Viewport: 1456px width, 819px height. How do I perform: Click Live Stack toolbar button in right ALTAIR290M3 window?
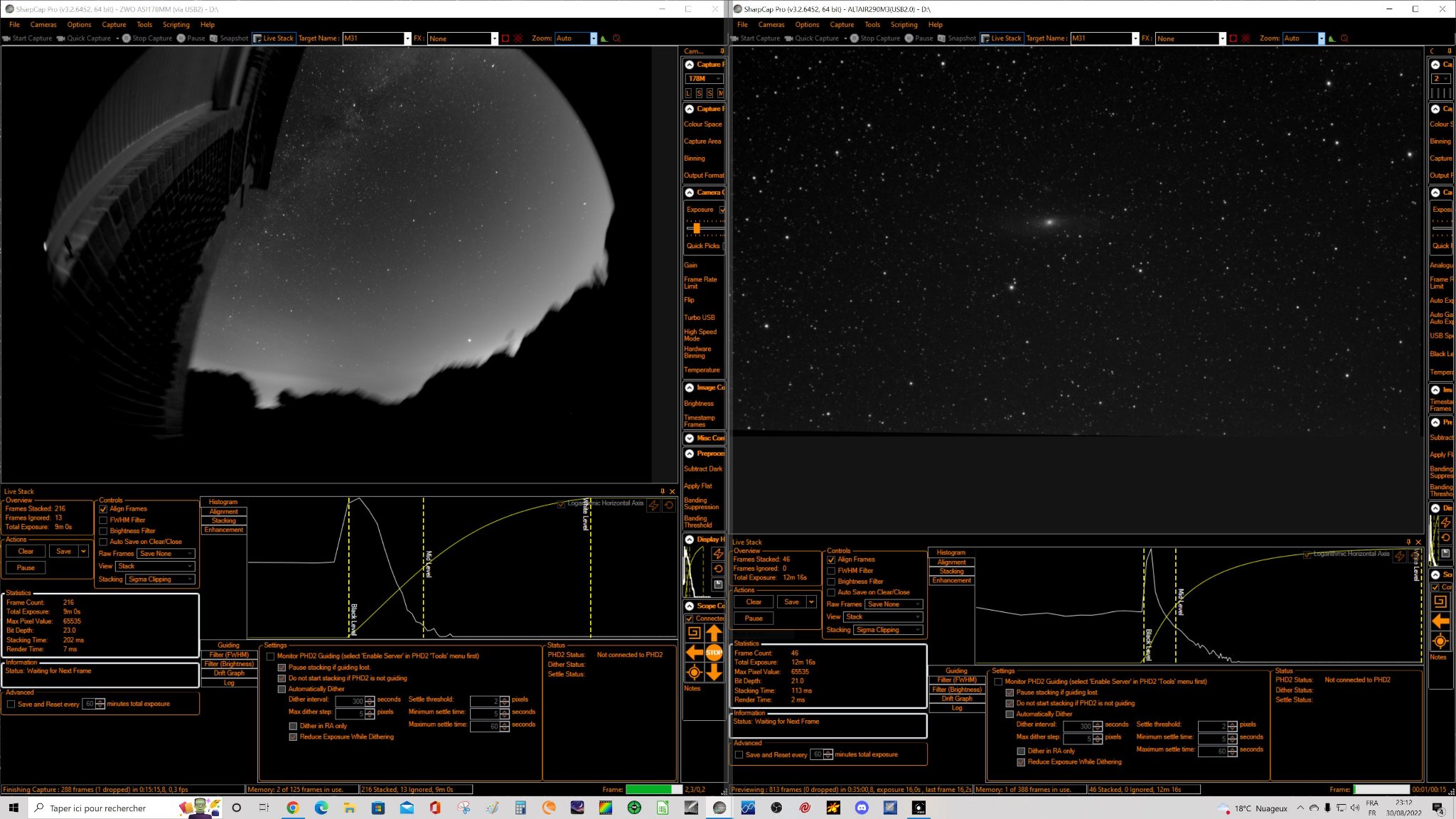1002,38
